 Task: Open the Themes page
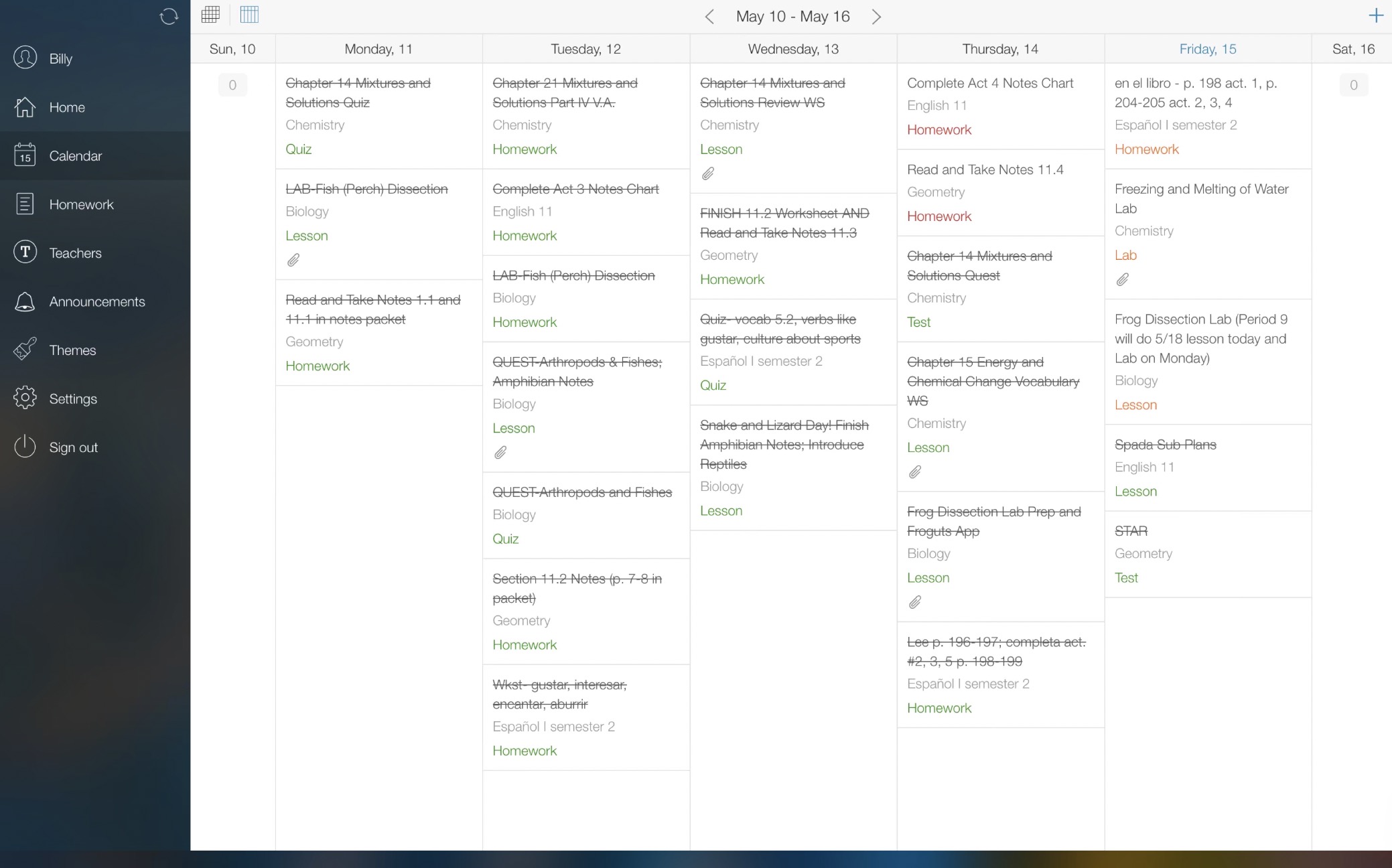click(x=72, y=350)
